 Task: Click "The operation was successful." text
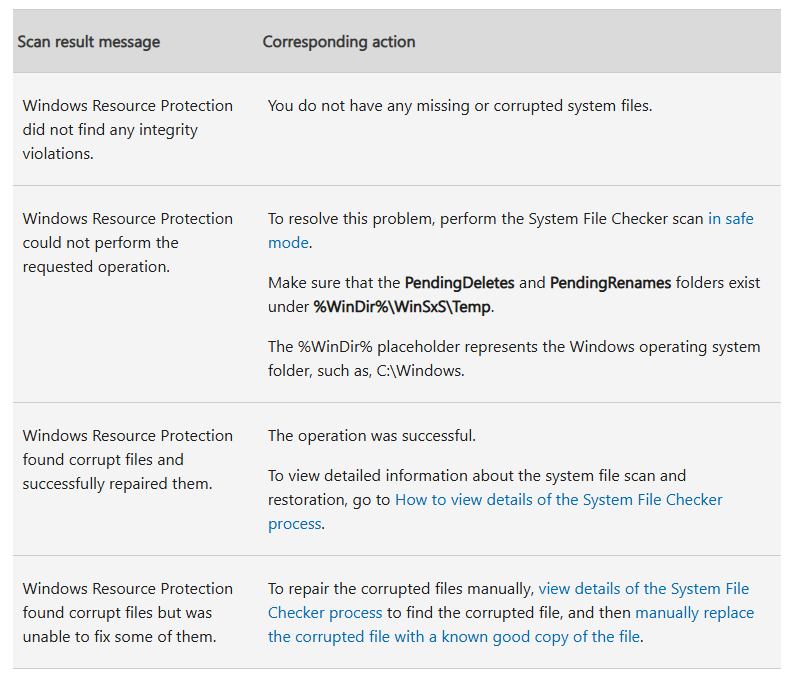371,436
